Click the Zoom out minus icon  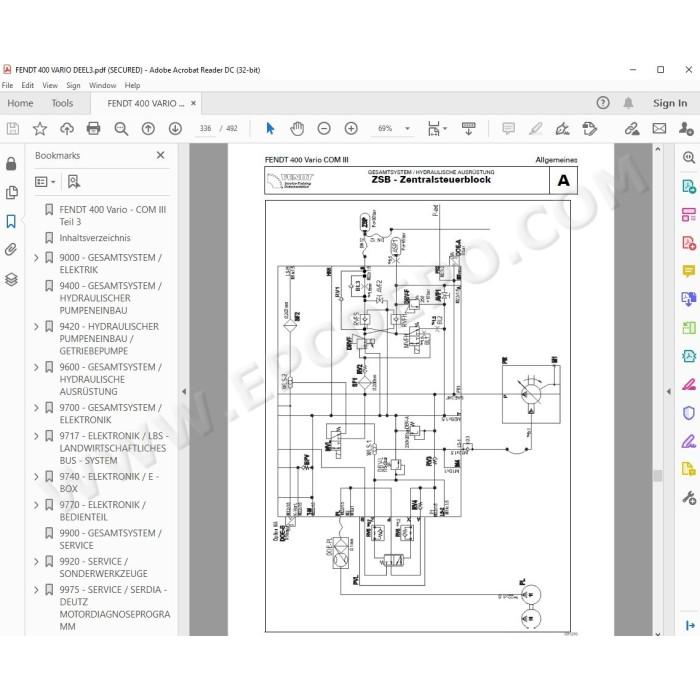point(324,129)
